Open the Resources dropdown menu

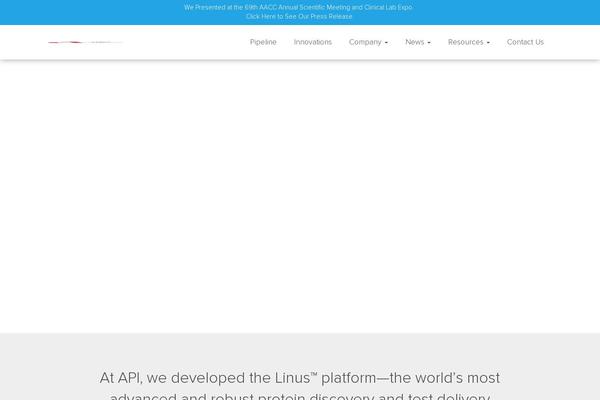click(x=469, y=42)
